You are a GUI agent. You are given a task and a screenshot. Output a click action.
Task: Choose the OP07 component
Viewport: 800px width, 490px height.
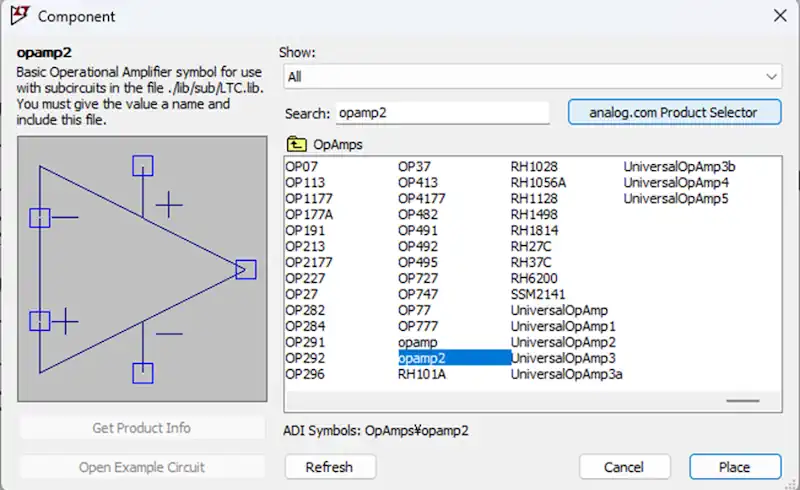(x=301, y=166)
